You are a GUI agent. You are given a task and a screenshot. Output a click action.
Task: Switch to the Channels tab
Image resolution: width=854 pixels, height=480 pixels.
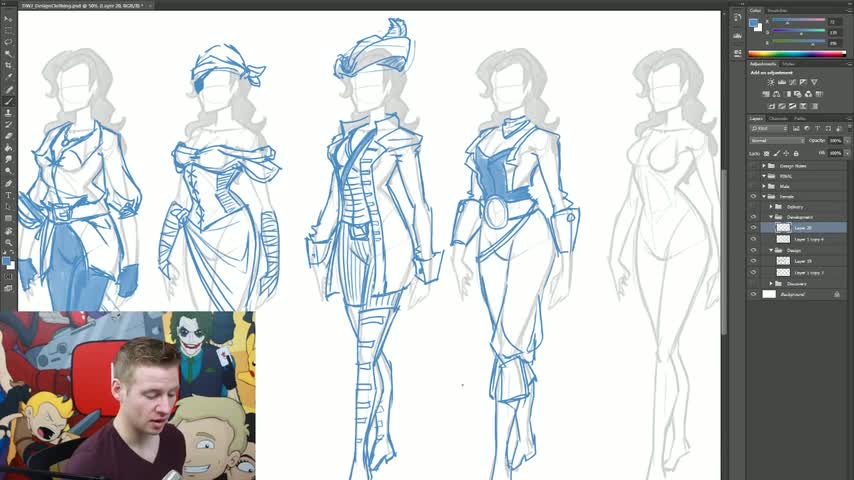tap(778, 118)
